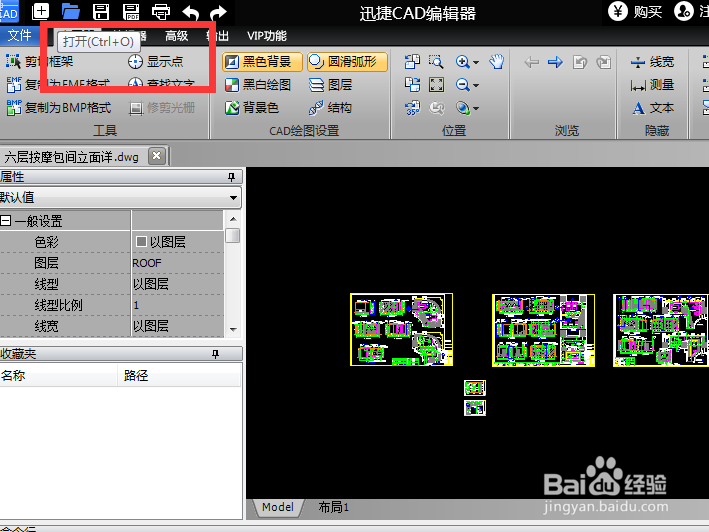Toggle the 黑色背景 background option
This screenshot has height=532, width=709.
pyautogui.click(x=262, y=61)
